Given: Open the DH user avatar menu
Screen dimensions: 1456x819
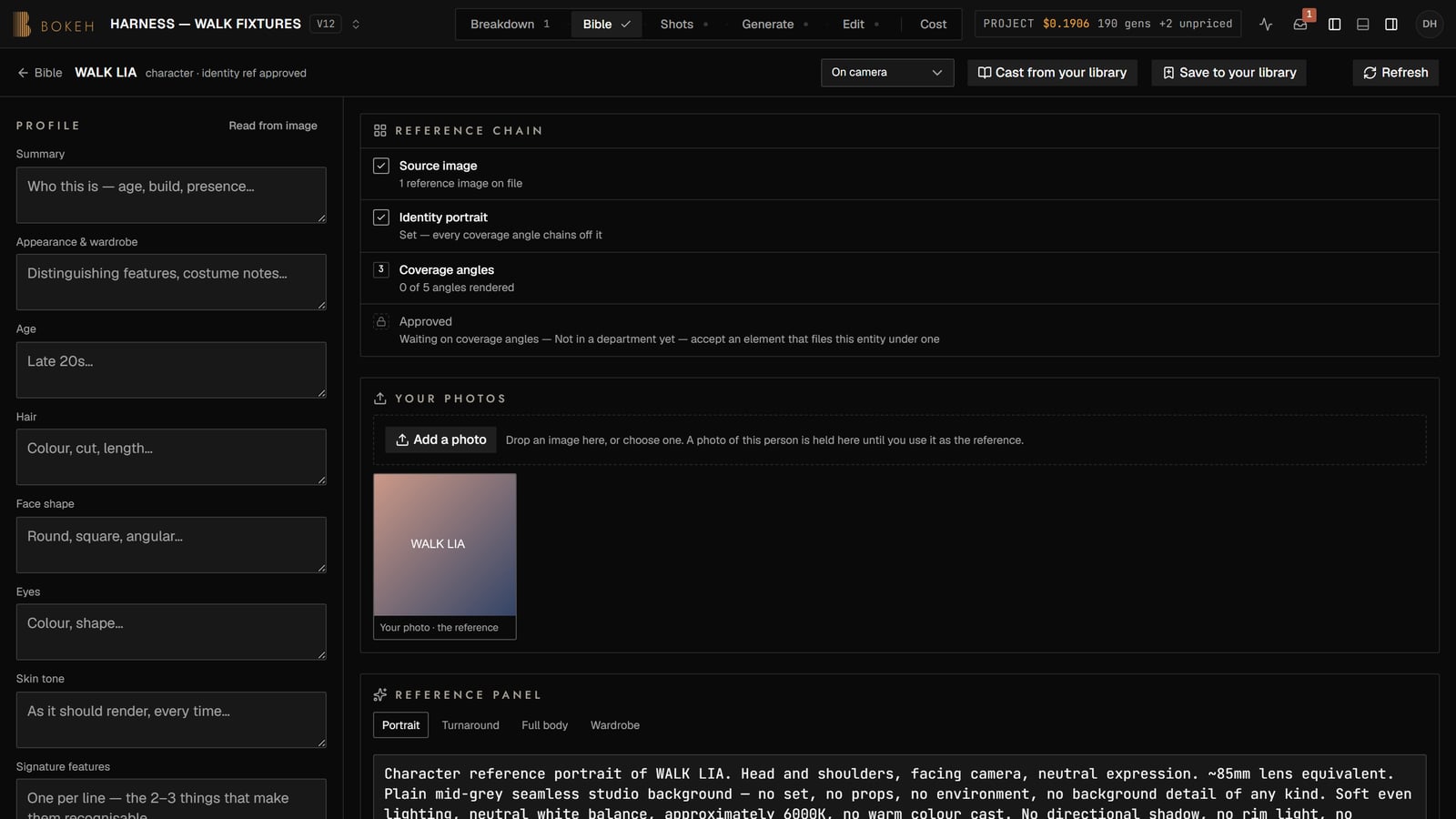Looking at the screenshot, I should pos(1430,25).
